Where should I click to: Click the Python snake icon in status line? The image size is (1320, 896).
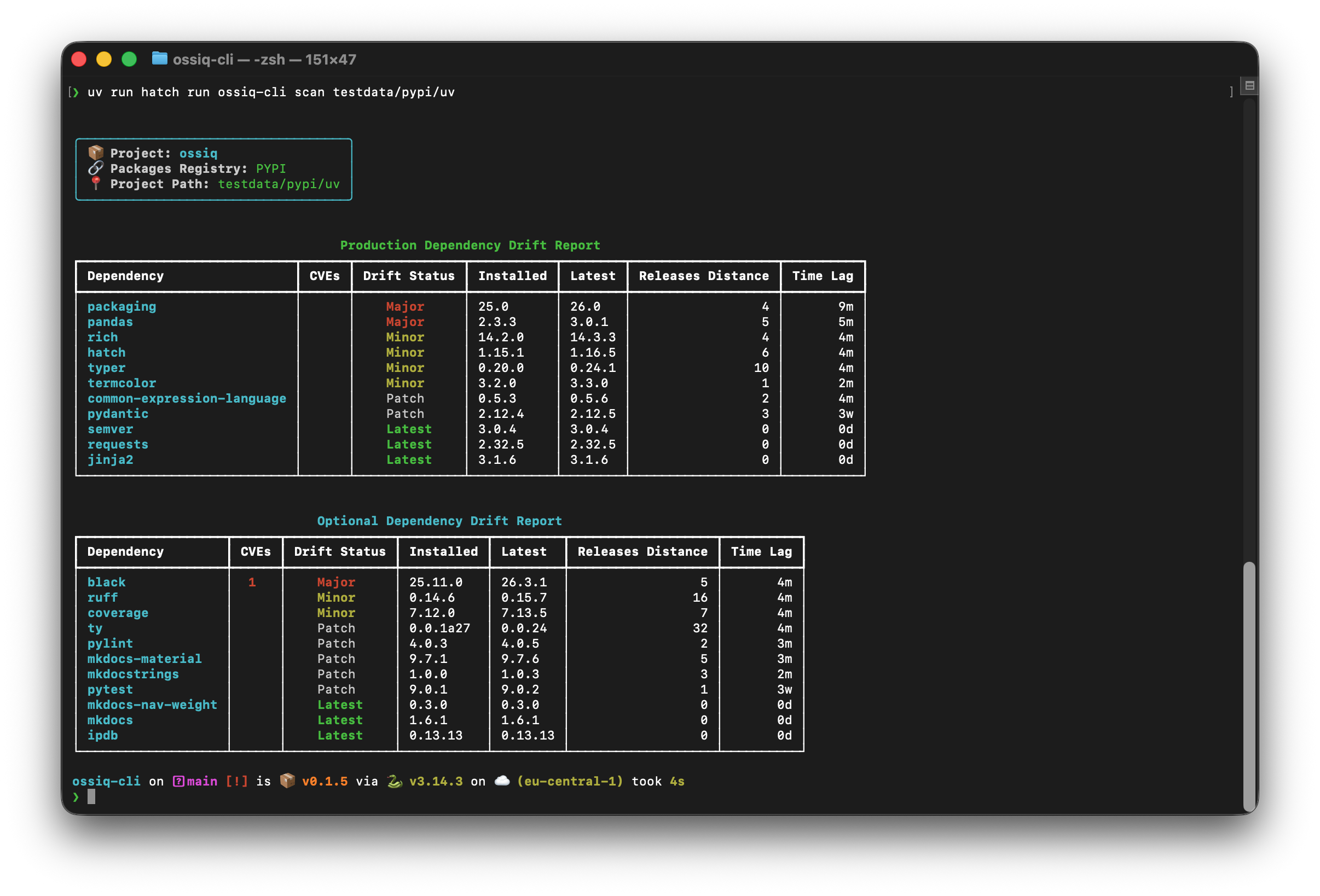click(394, 781)
